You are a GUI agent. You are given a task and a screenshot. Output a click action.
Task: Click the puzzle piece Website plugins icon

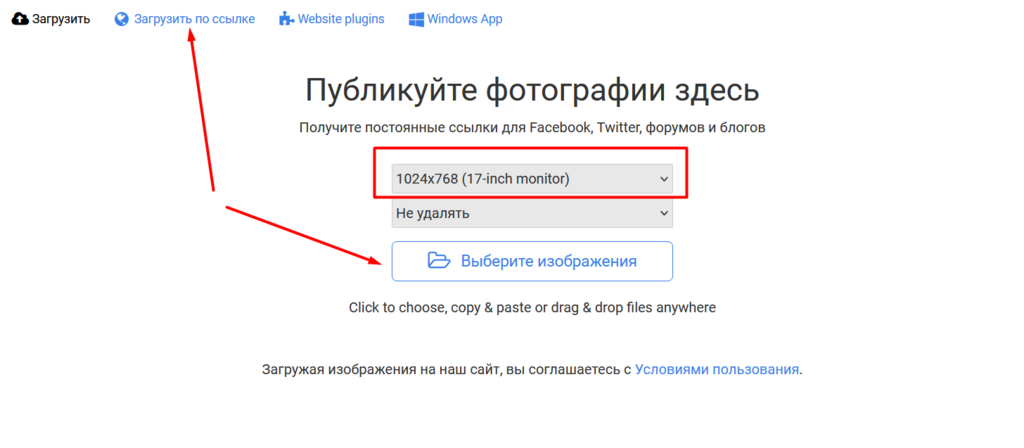pyautogui.click(x=286, y=19)
